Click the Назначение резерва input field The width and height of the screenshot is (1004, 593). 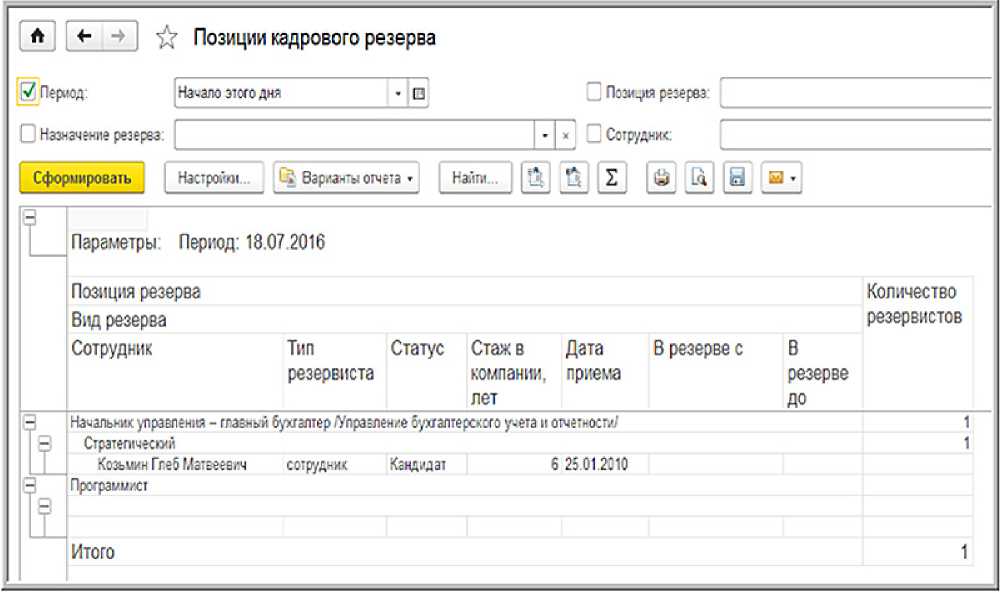(355, 135)
